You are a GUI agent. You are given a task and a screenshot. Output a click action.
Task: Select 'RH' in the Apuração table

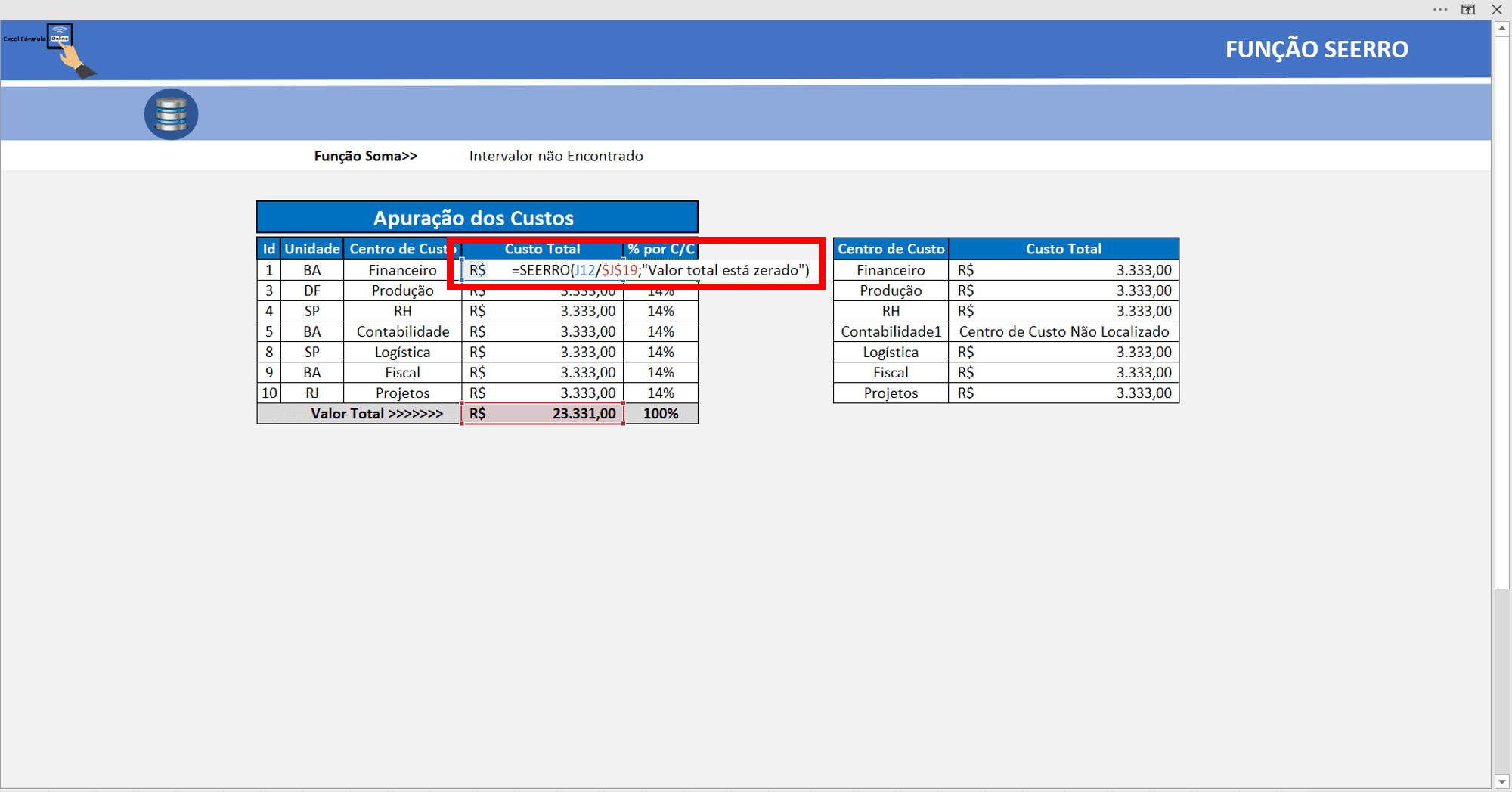click(x=402, y=311)
